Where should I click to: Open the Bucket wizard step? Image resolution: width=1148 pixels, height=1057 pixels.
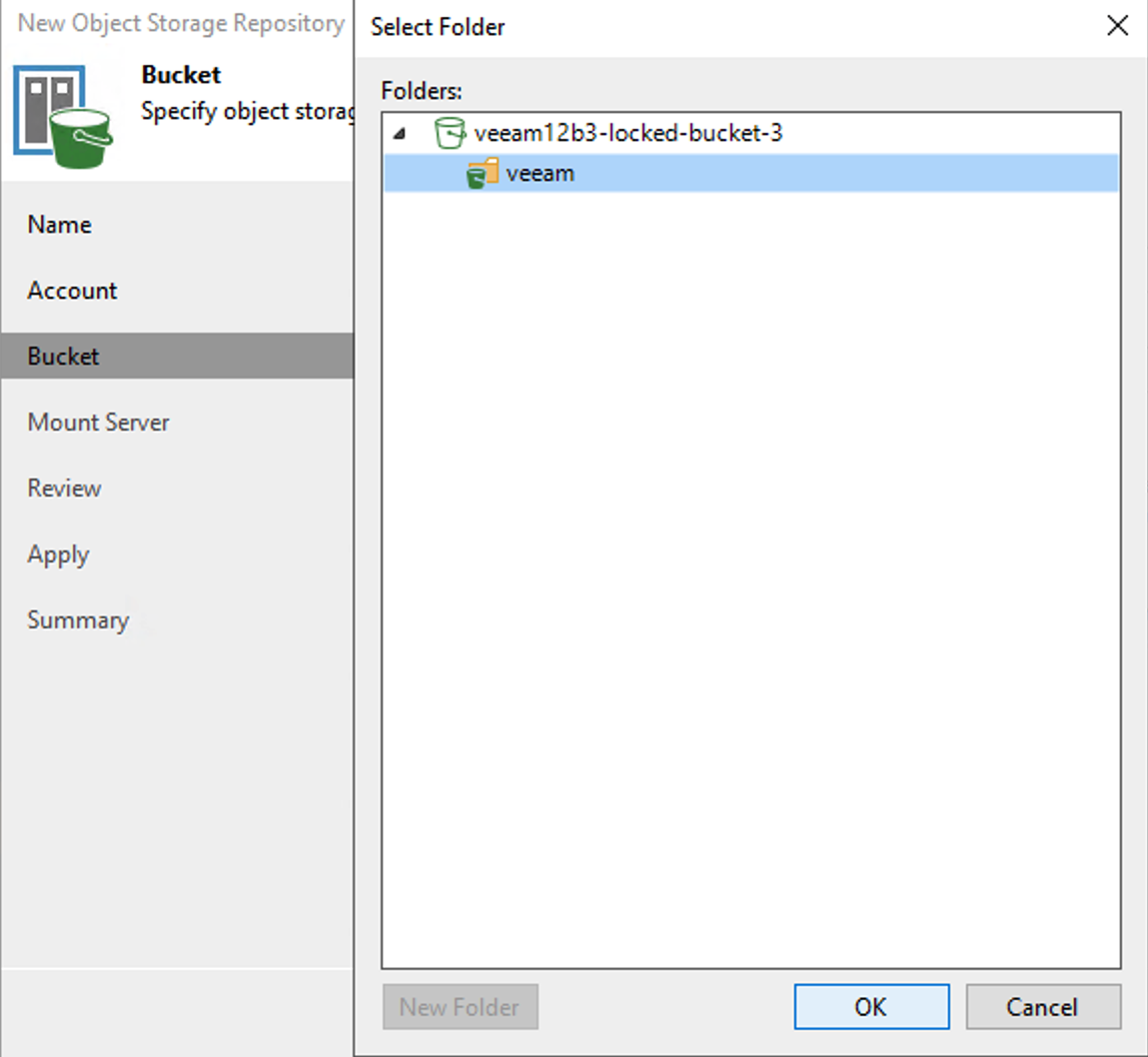click(177, 356)
